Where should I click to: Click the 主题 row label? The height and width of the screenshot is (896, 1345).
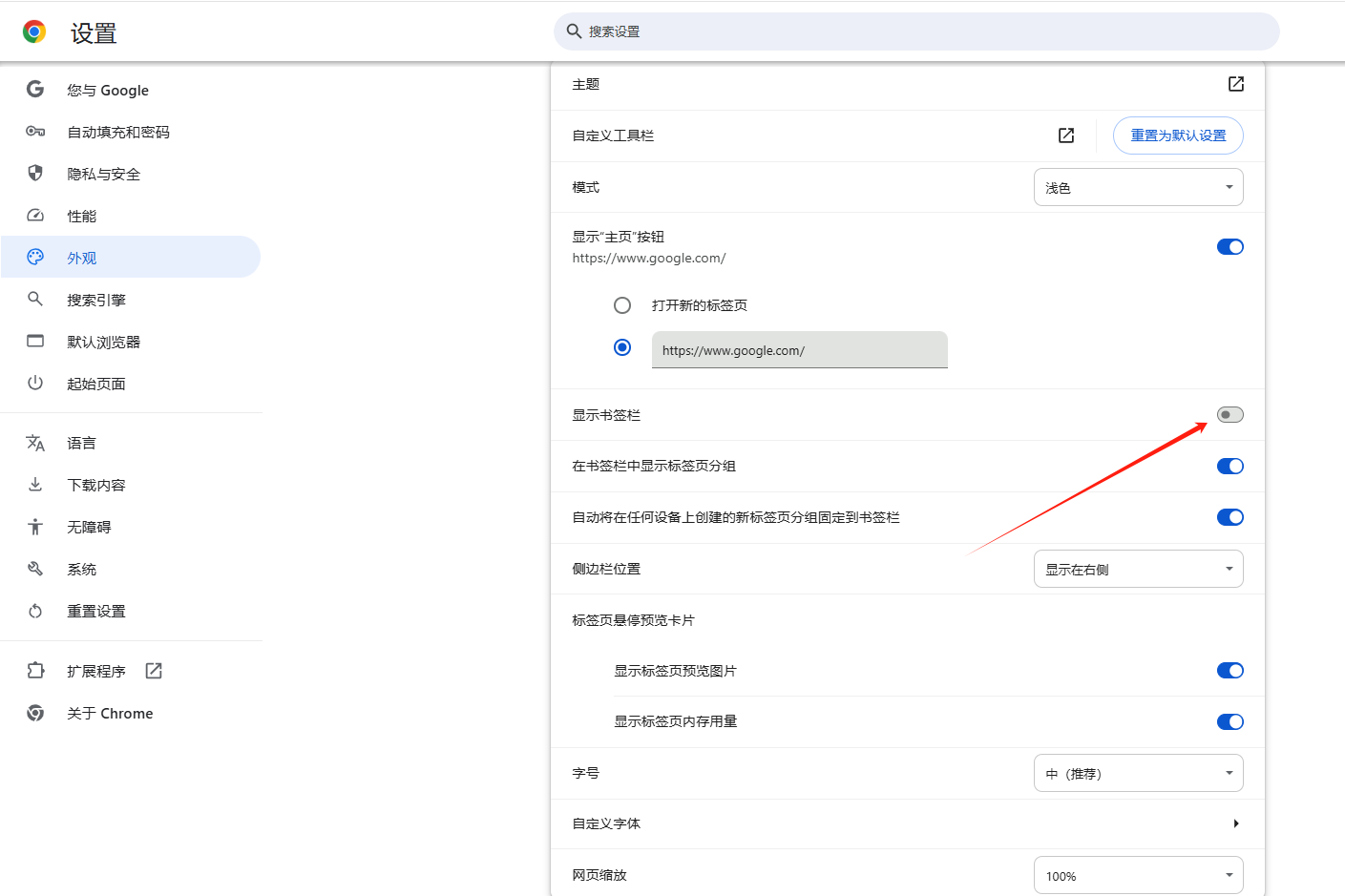tap(586, 85)
